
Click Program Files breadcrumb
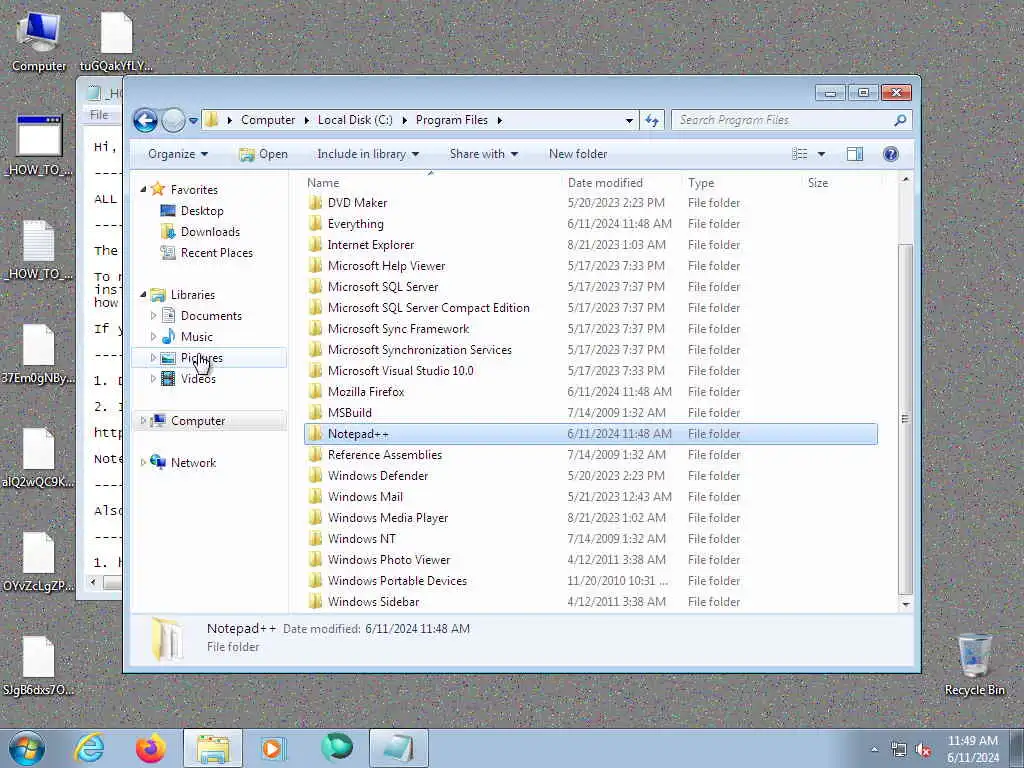point(452,120)
